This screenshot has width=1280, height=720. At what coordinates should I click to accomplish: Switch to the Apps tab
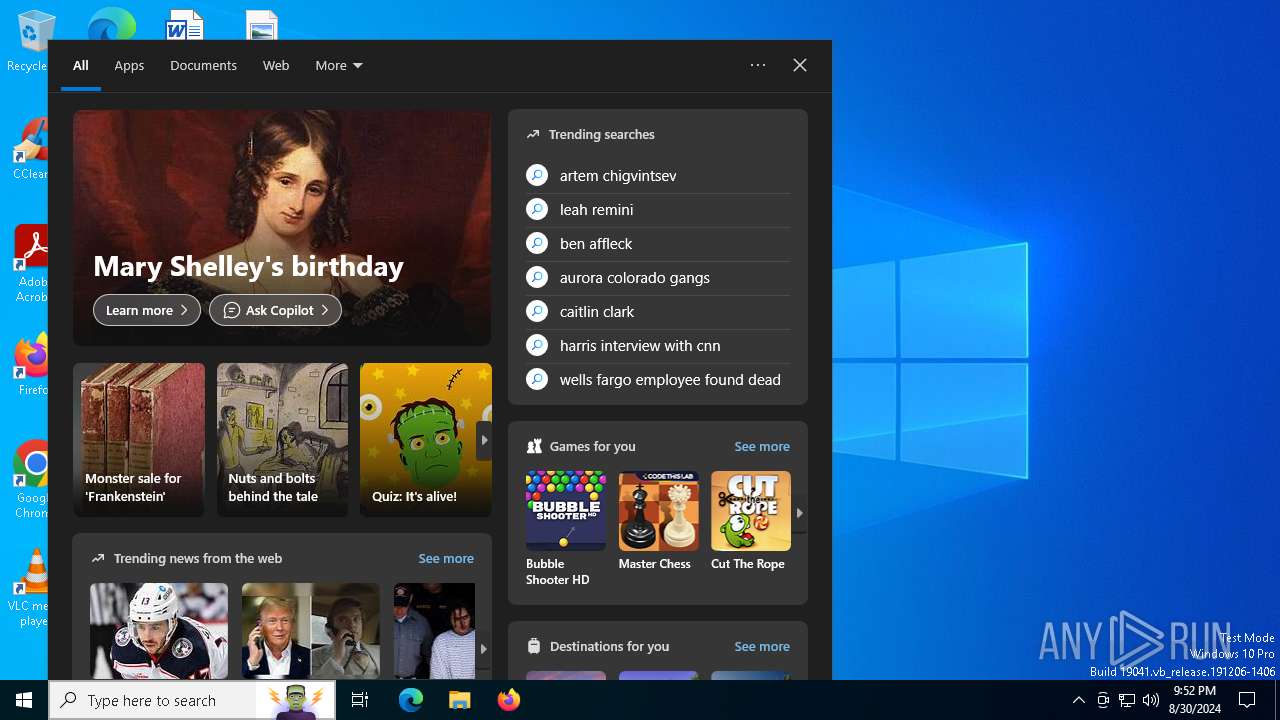pyautogui.click(x=129, y=65)
